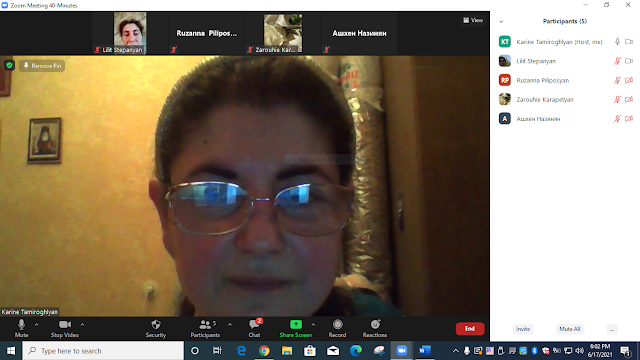
Task: Collapse Participants panel chevron
Action: [x=501, y=22]
